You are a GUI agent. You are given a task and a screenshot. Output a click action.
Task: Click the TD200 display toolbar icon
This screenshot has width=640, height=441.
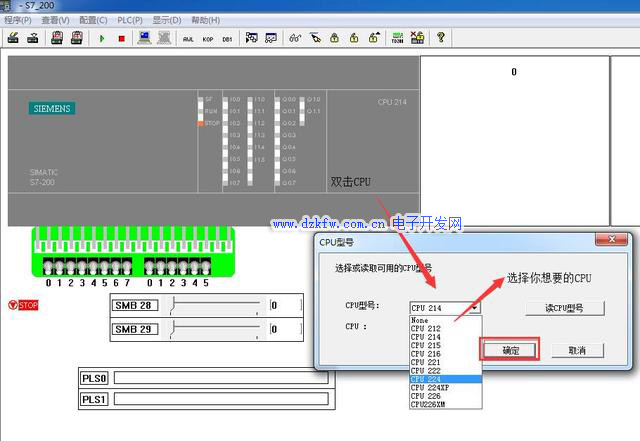(x=397, y=38)
